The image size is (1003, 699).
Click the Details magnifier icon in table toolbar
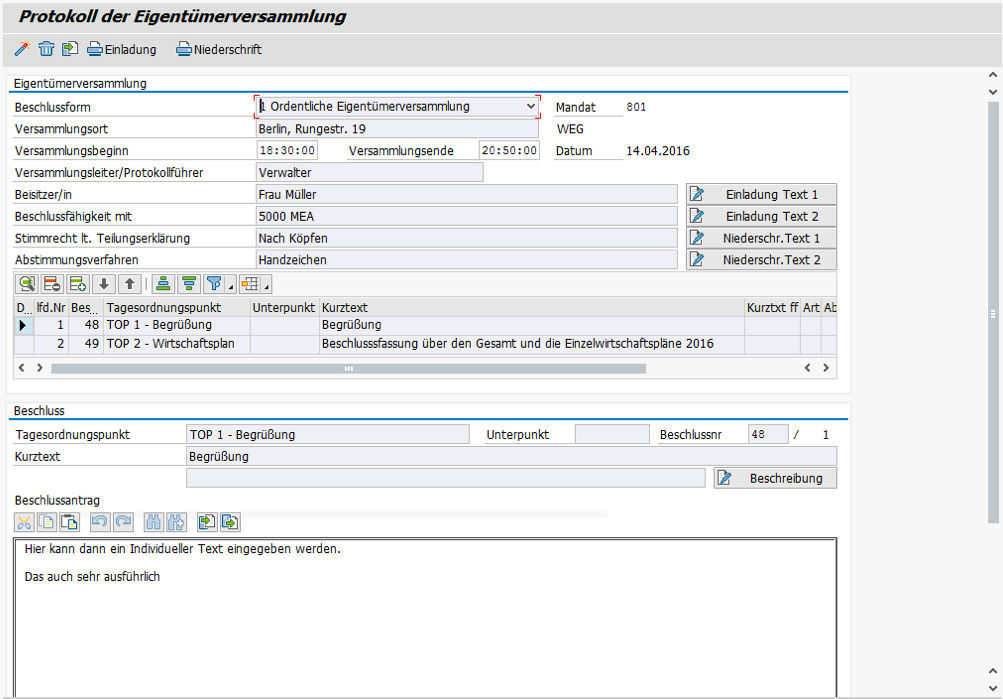point(26,283)
